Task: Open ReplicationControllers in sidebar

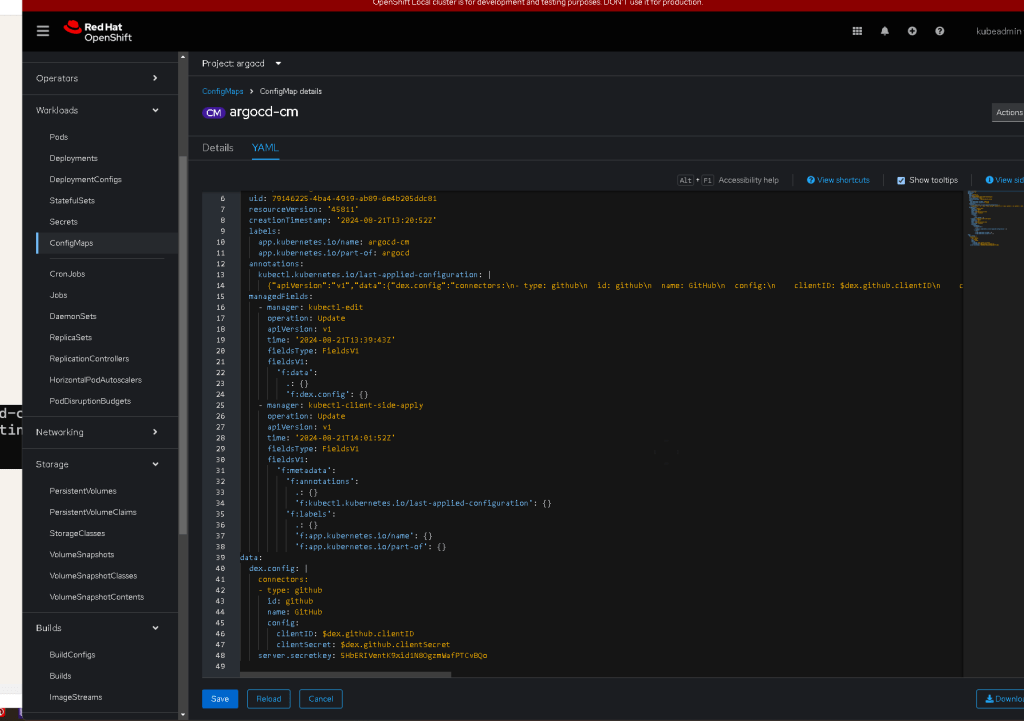Action: tap(89, 359)
